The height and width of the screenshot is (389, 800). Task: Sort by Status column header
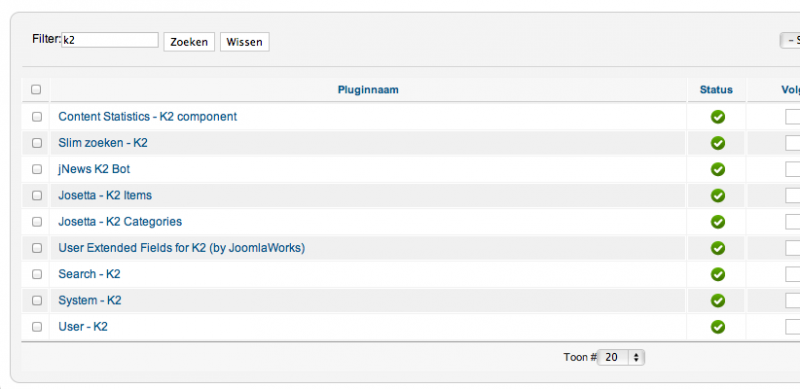tap(716, 90)
